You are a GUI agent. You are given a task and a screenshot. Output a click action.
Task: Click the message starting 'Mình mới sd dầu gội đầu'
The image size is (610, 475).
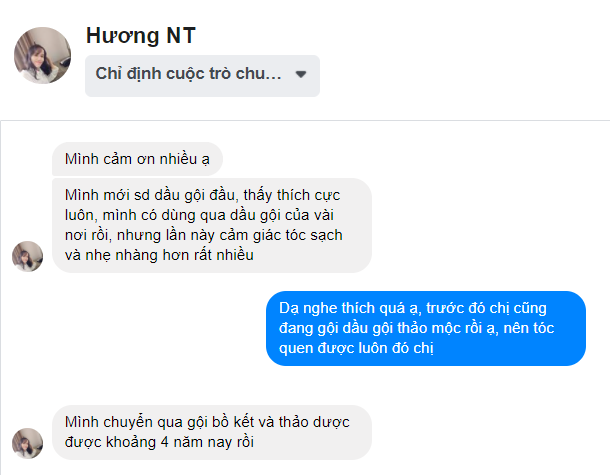point(211,224)
